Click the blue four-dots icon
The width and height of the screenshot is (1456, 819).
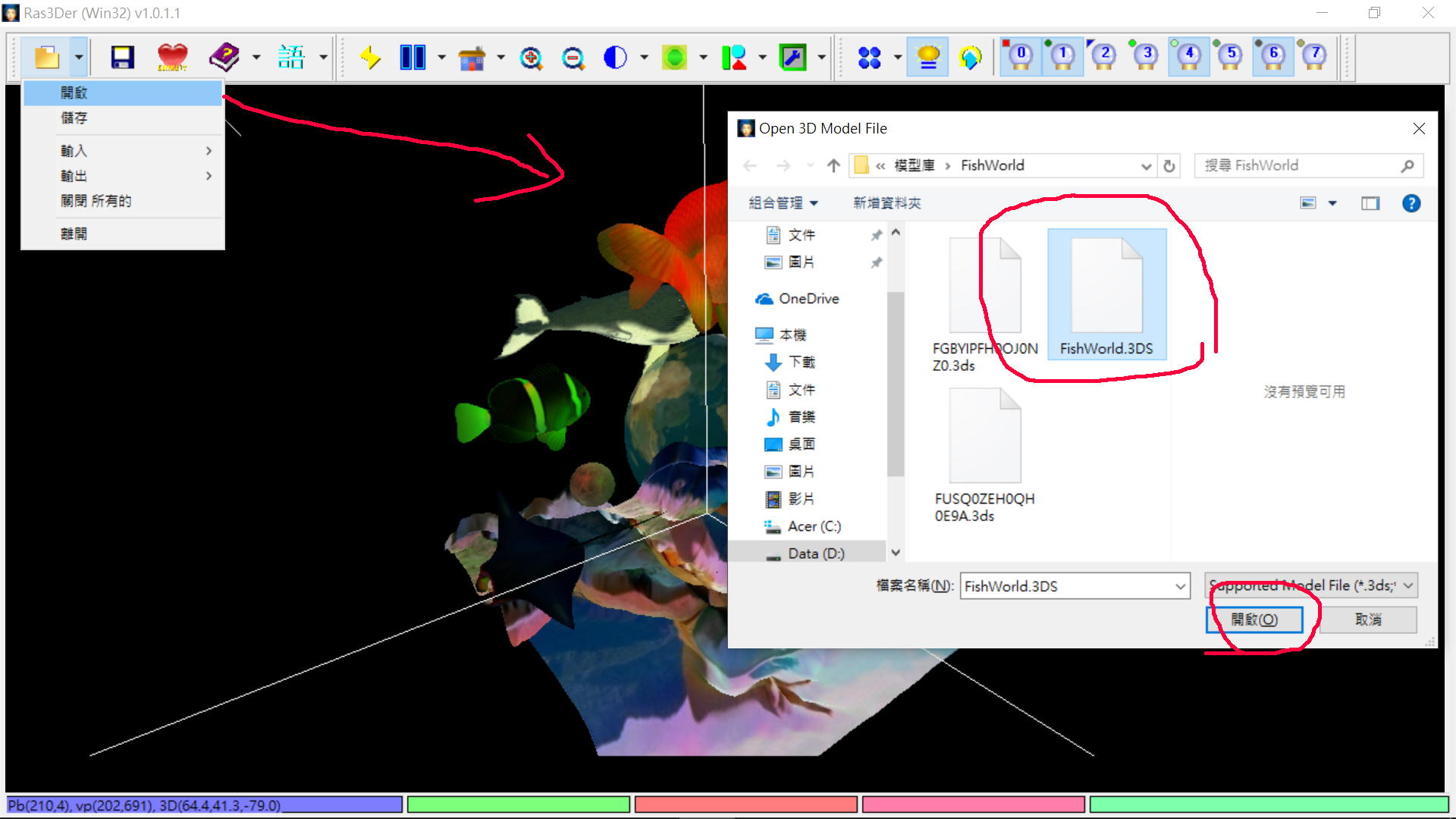869,58
